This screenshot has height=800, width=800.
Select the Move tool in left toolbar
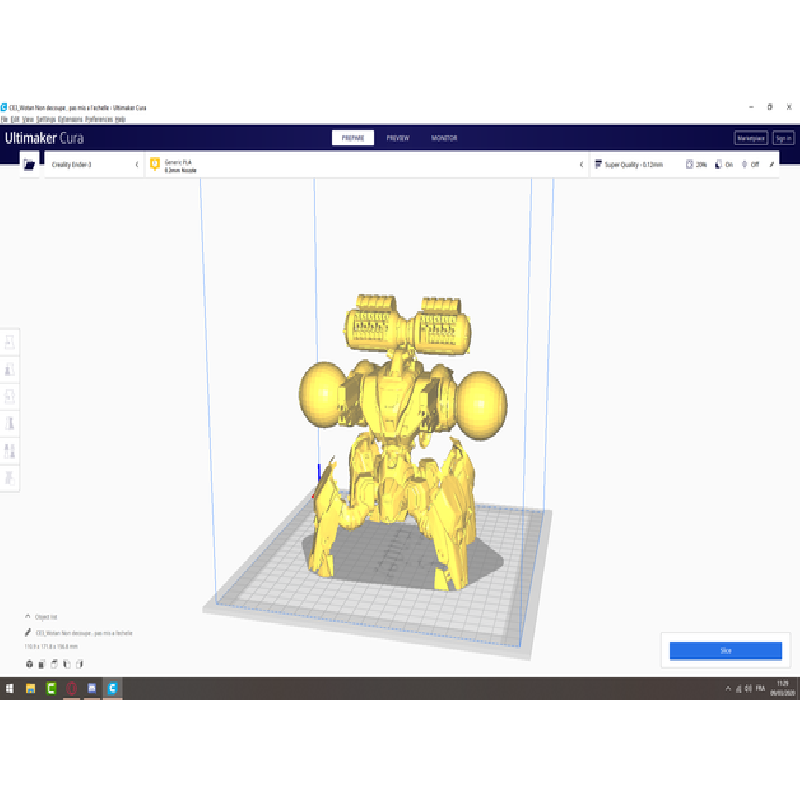point(10,343)
